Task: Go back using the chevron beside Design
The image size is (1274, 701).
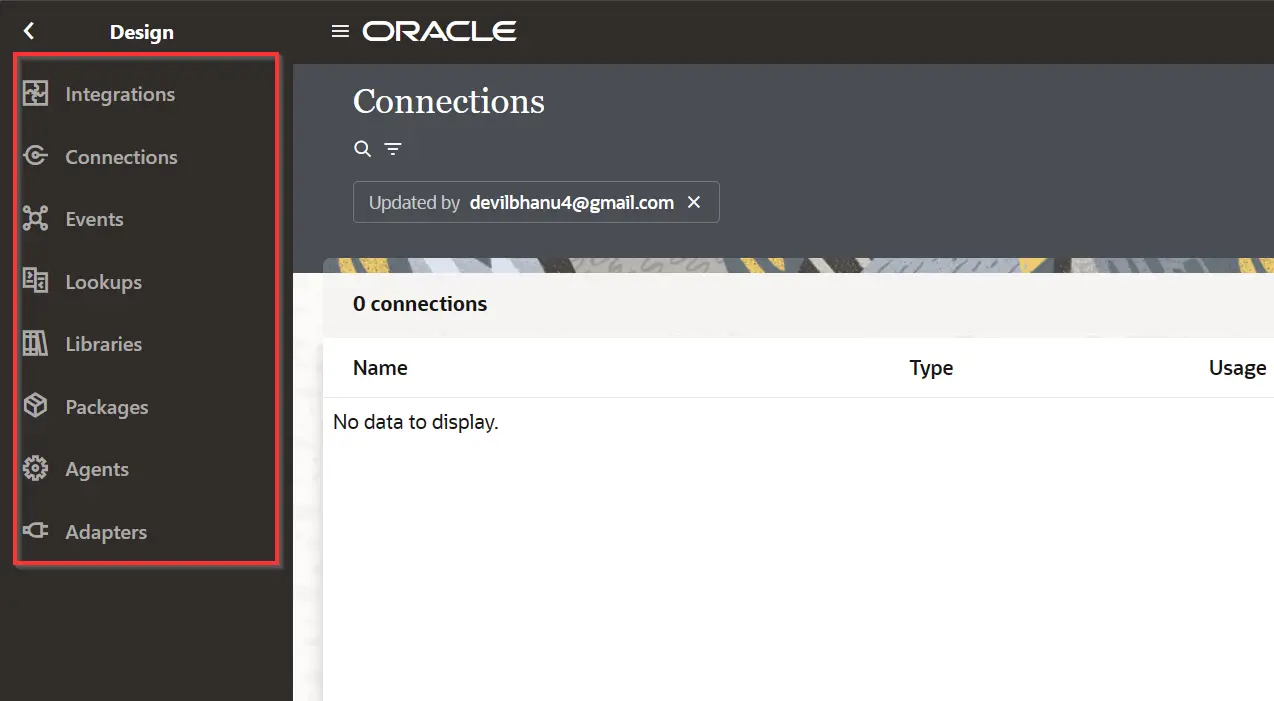Action: click(29, 32)
